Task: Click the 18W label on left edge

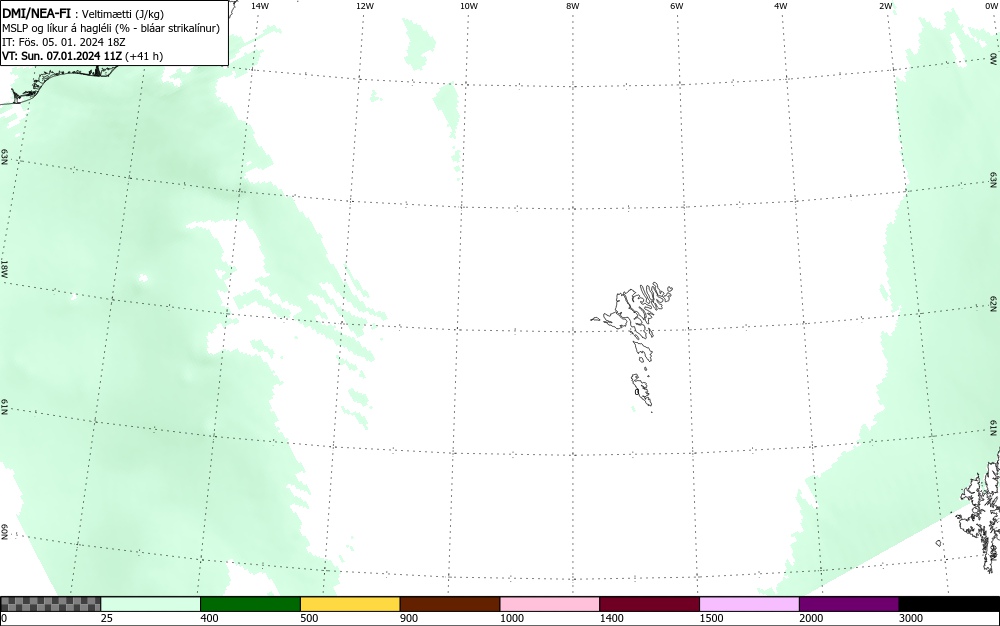Action: (4, 268)
